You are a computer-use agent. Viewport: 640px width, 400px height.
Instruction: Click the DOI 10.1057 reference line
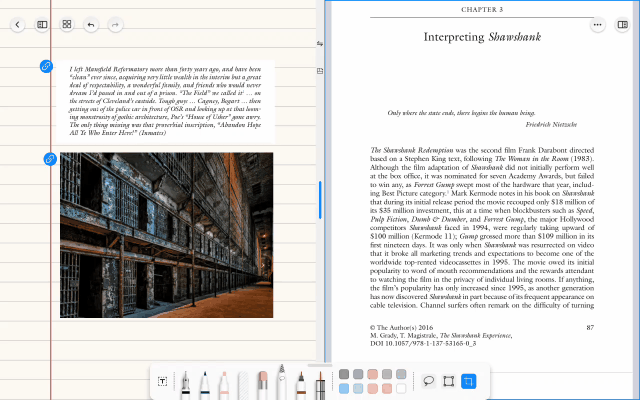tap(423, 344)
